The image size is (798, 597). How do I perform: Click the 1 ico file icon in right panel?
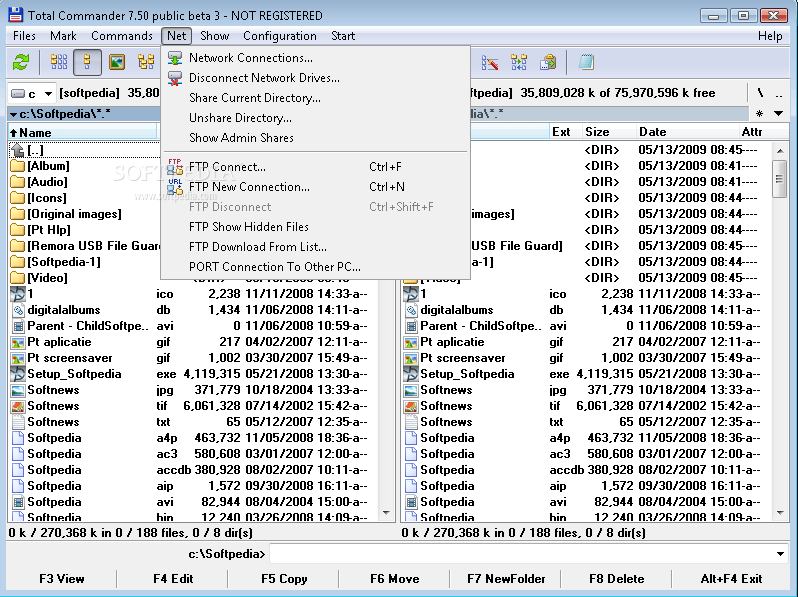pyautogui.click(x=411, y=294)
